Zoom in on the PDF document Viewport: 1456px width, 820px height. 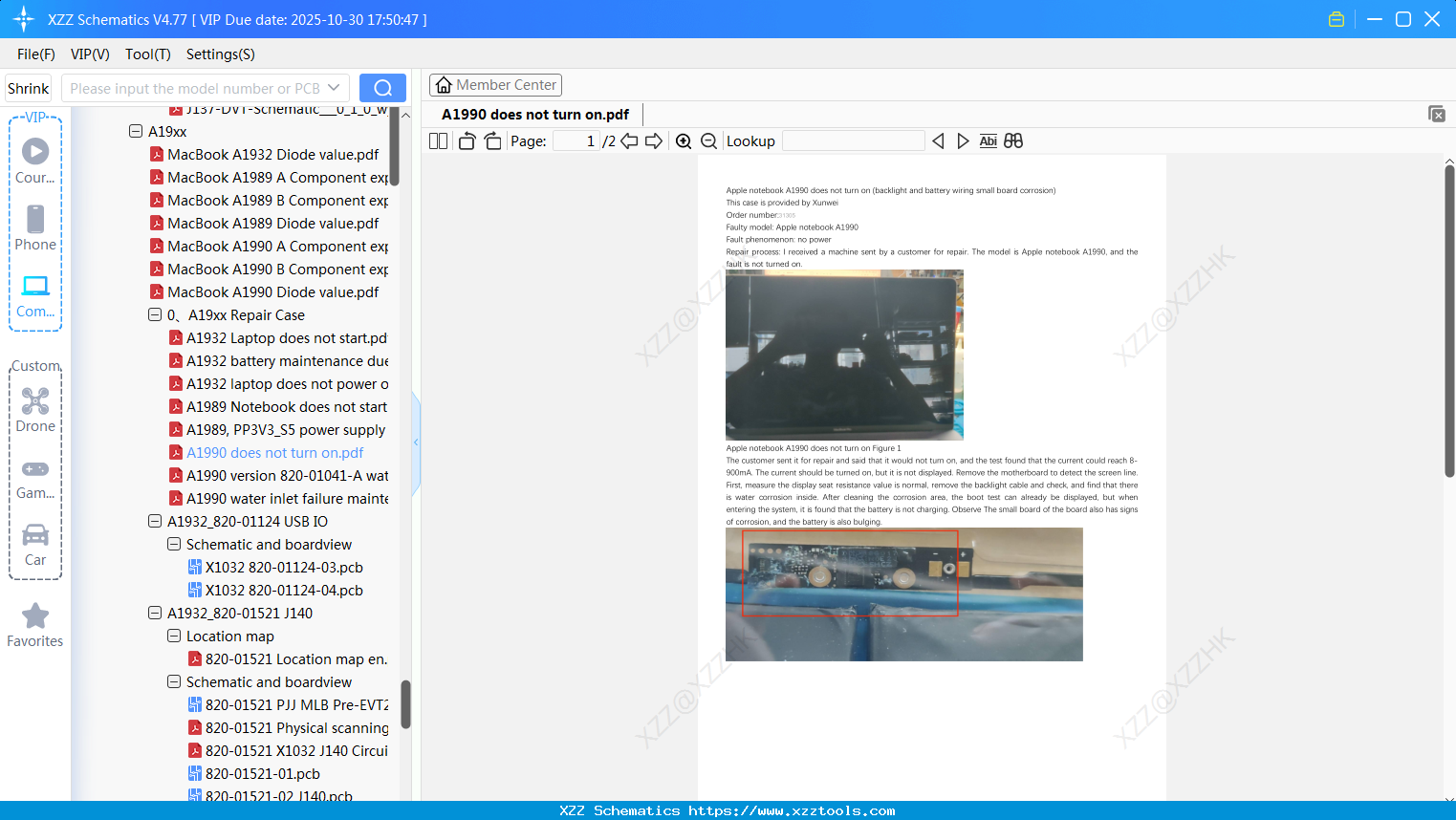tap(684, 141)
